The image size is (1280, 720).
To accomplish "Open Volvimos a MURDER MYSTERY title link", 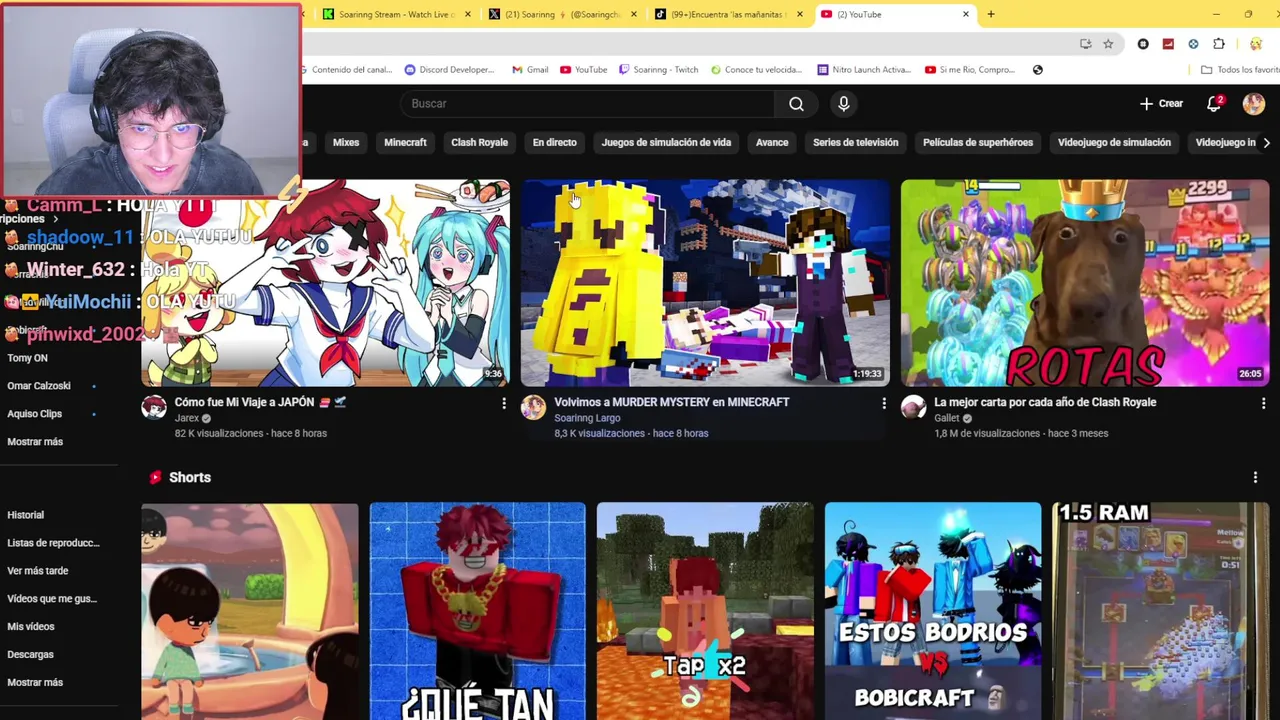I will [672, 402].
